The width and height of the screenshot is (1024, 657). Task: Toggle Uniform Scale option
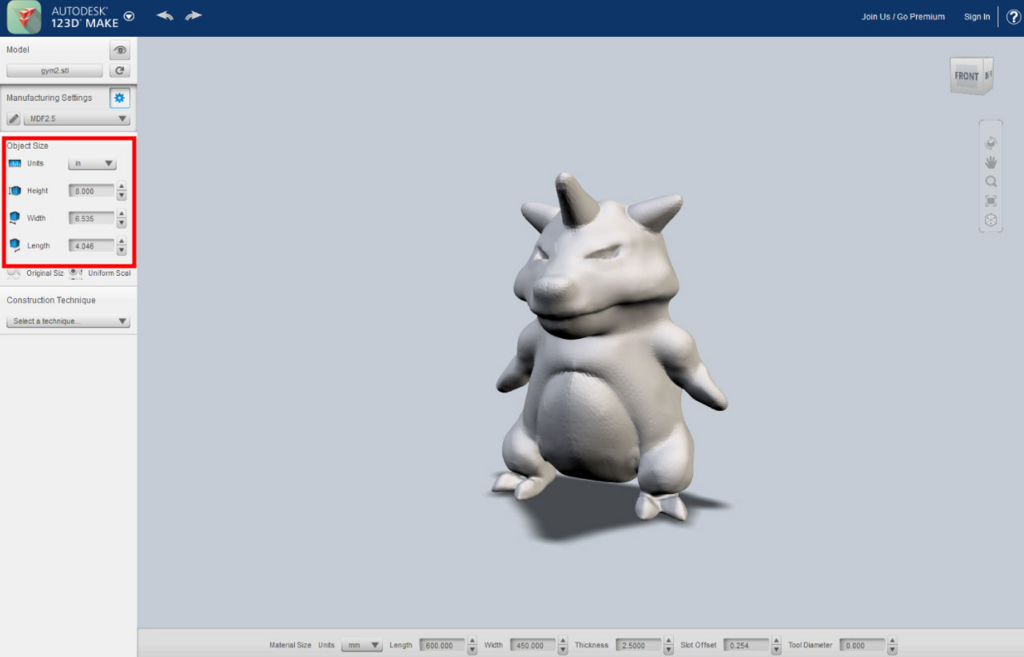point(101,273)
